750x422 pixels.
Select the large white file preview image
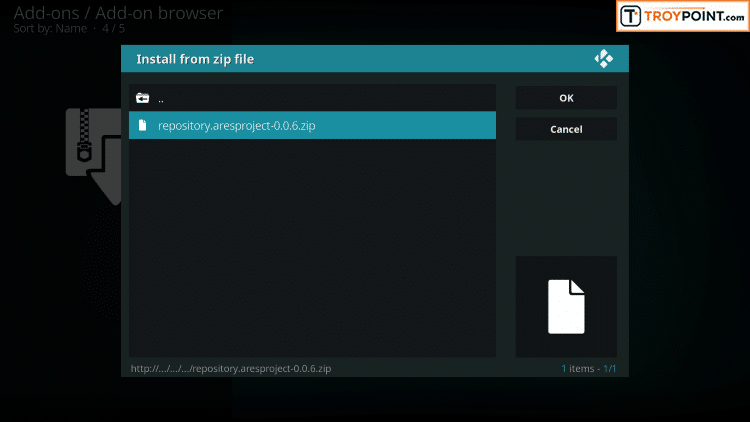click(x=566, y=306)
